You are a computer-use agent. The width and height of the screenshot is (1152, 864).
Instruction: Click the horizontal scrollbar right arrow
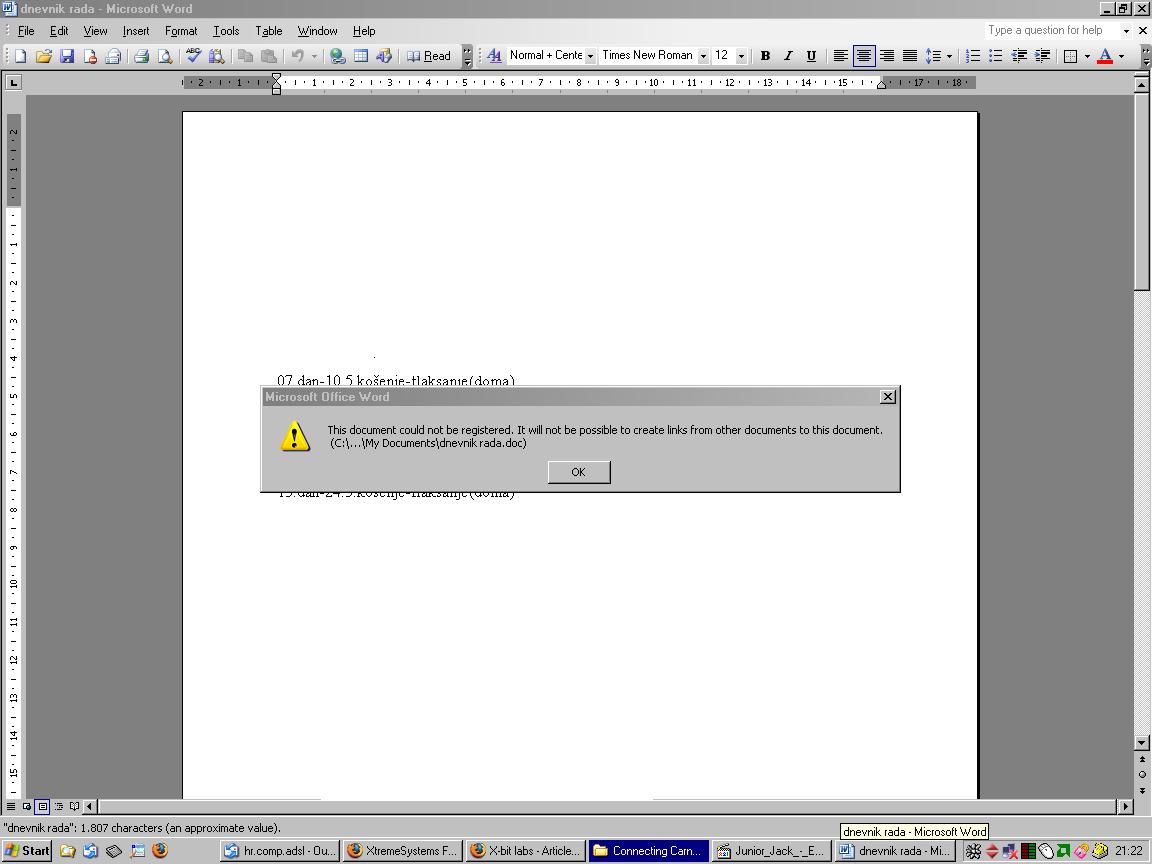pyautogui.click(x=1126, y=807)
